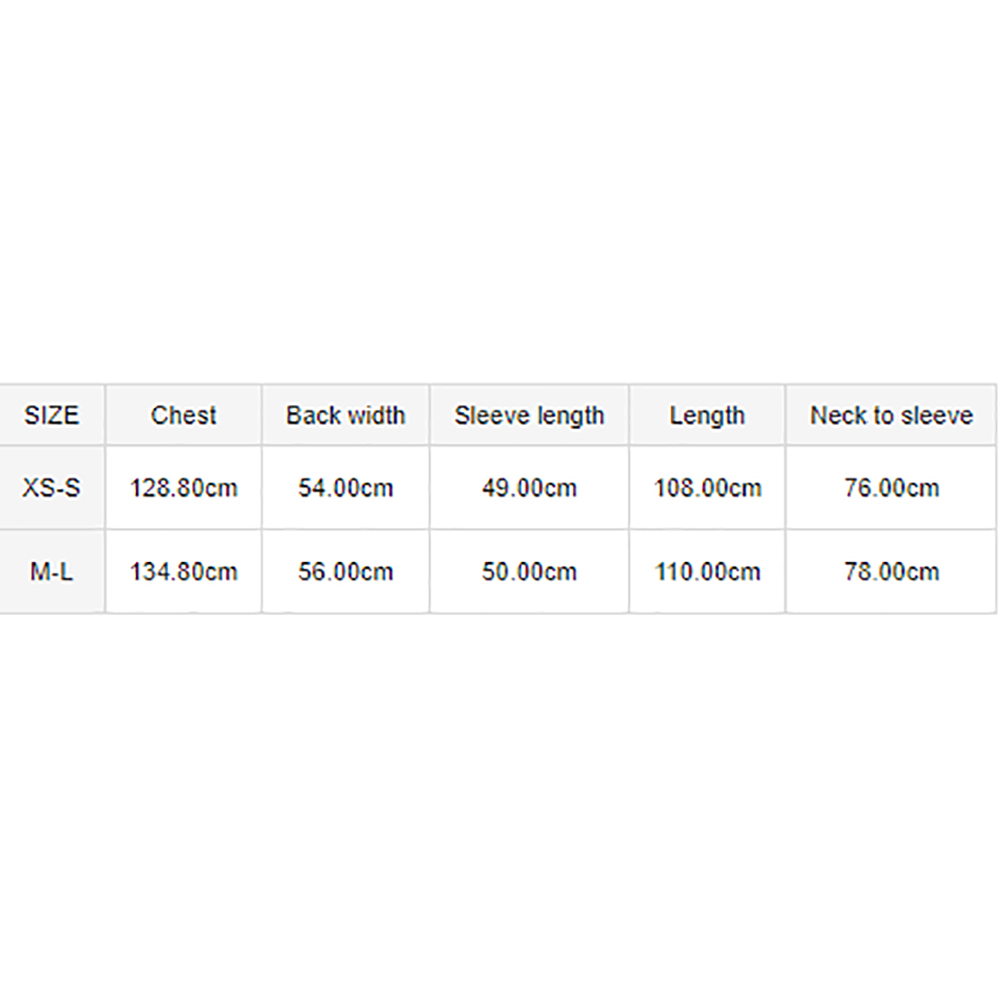
Task: Click the 49.00cm sleeve length cell
Action: coord(529,488)
